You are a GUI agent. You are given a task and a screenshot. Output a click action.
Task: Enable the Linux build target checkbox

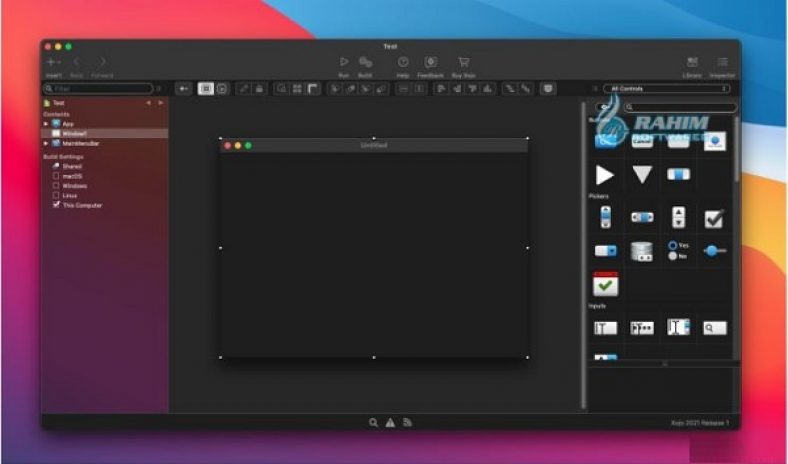pyautogui.click(x=56, y=195)
